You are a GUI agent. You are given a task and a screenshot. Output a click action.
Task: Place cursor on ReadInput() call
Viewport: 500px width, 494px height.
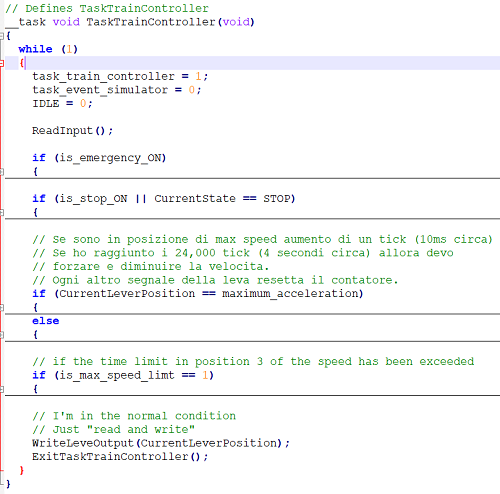pyautogui.click(x=72, y=131)
